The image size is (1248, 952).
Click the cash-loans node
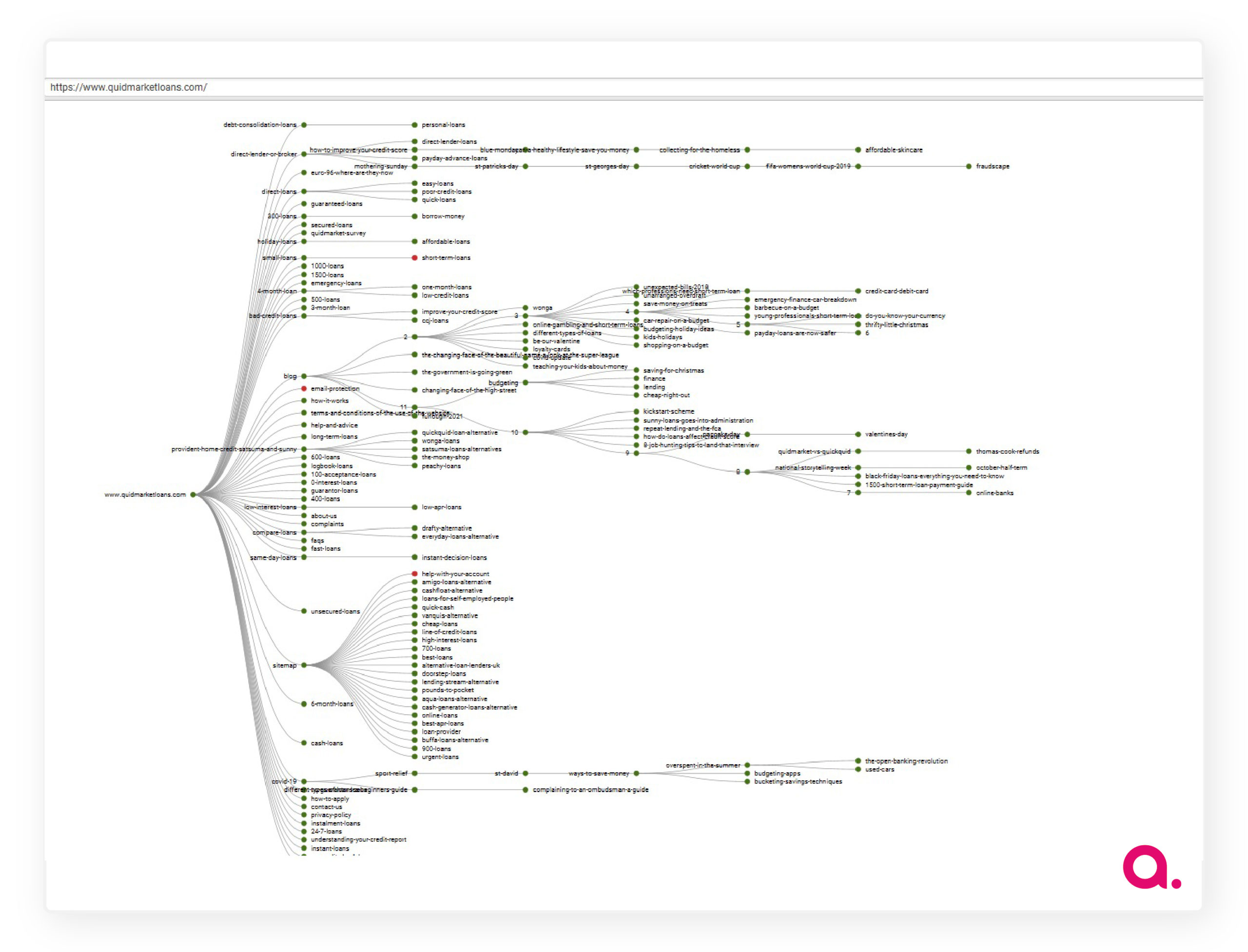click(x=304, y=743)
